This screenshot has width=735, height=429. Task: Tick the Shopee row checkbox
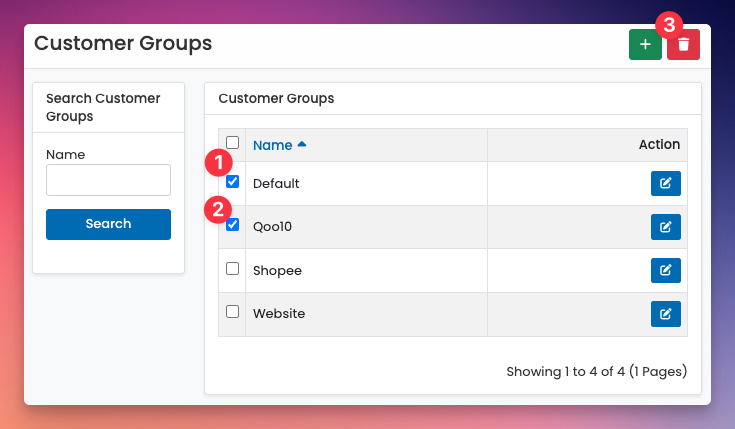pyautogui.click(x=233, y=269)
